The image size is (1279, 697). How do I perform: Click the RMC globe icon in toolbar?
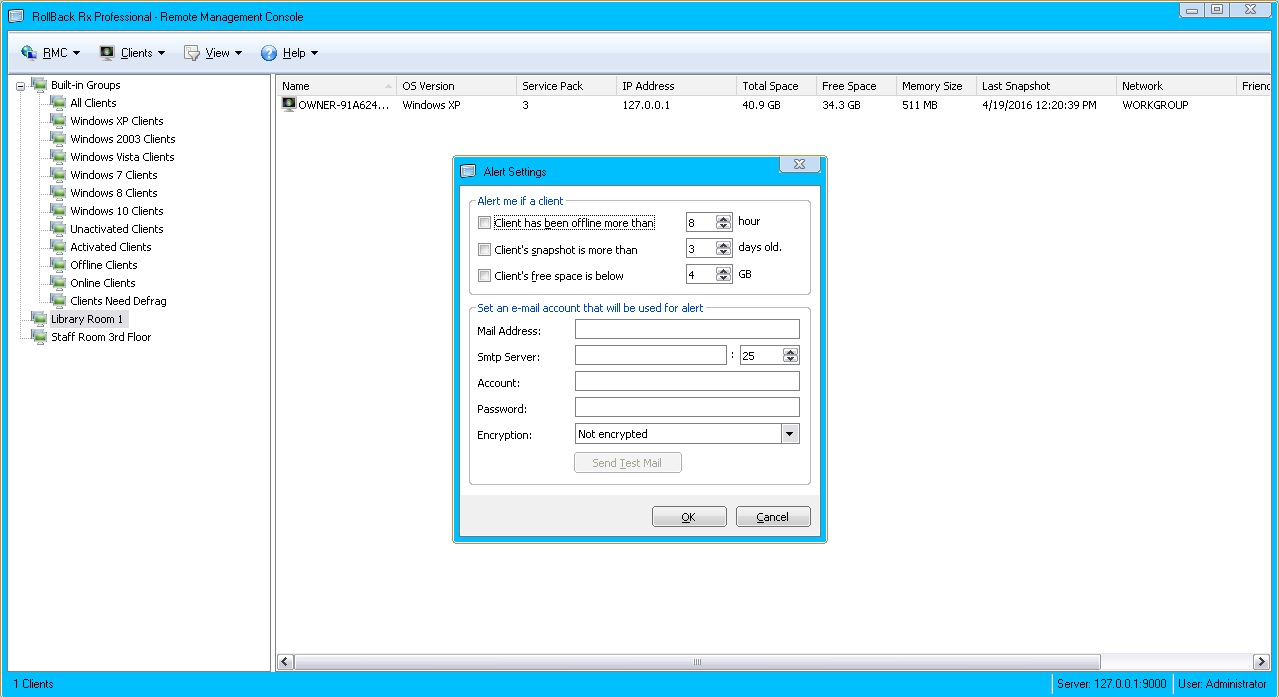click(x=29, y=53)
